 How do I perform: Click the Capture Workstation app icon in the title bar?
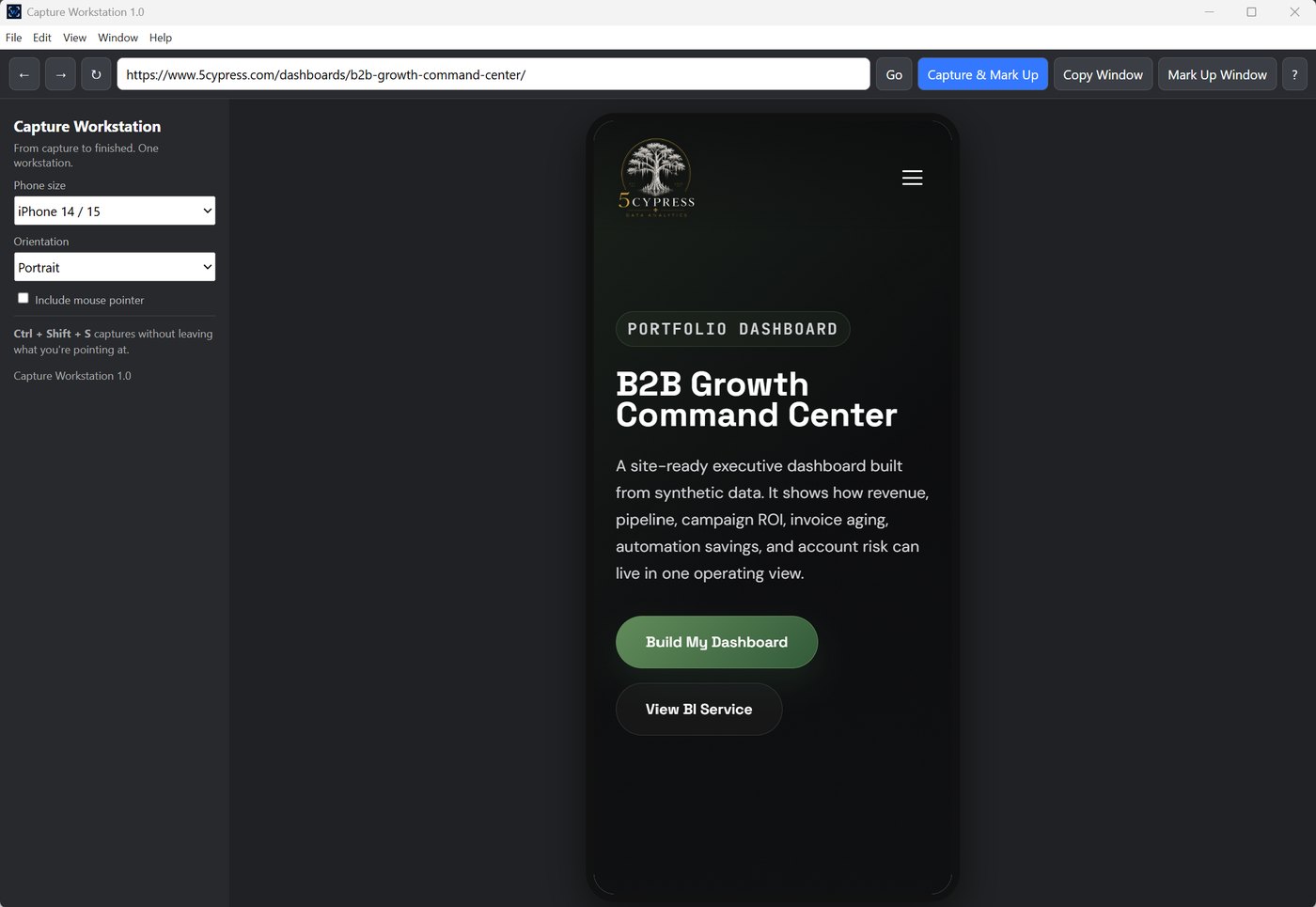(14, 12)
